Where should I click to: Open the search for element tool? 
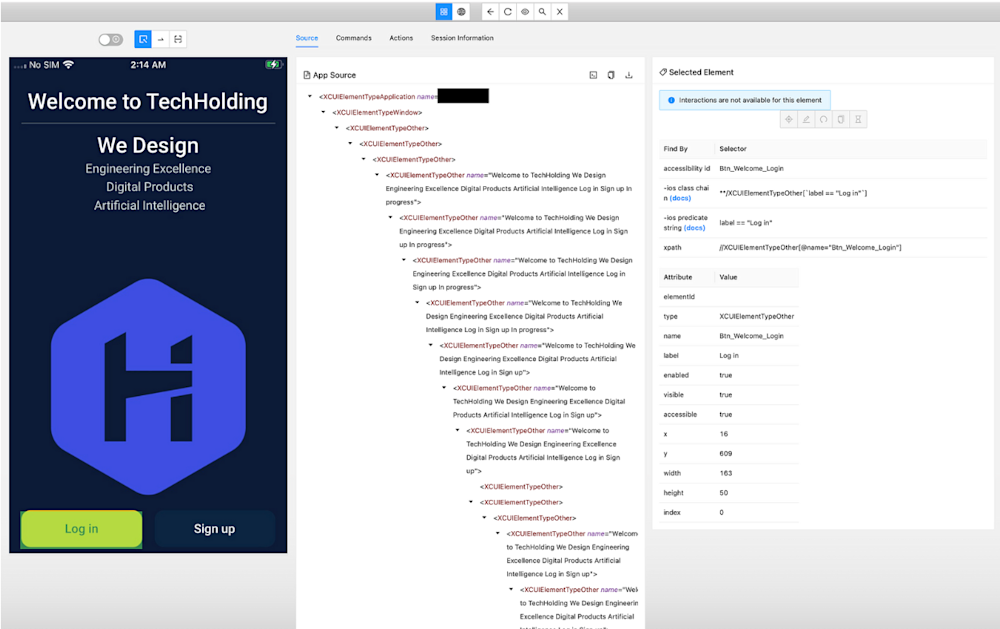click(542, 12)
